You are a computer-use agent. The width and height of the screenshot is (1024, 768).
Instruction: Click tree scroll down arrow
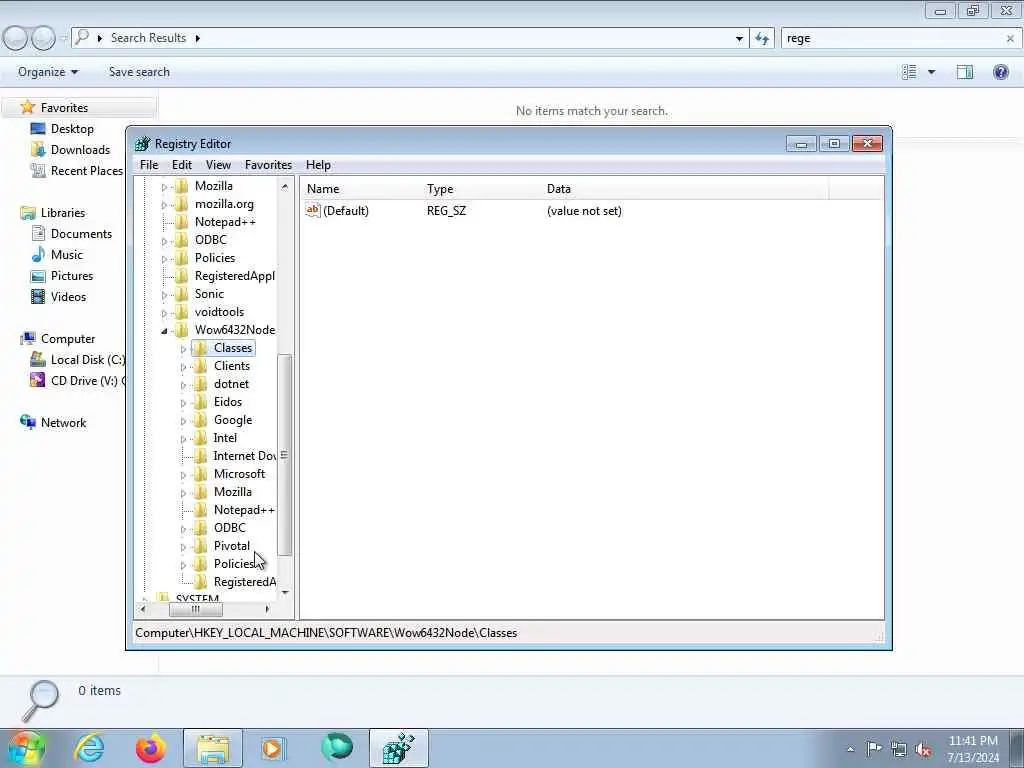point(285,592)
